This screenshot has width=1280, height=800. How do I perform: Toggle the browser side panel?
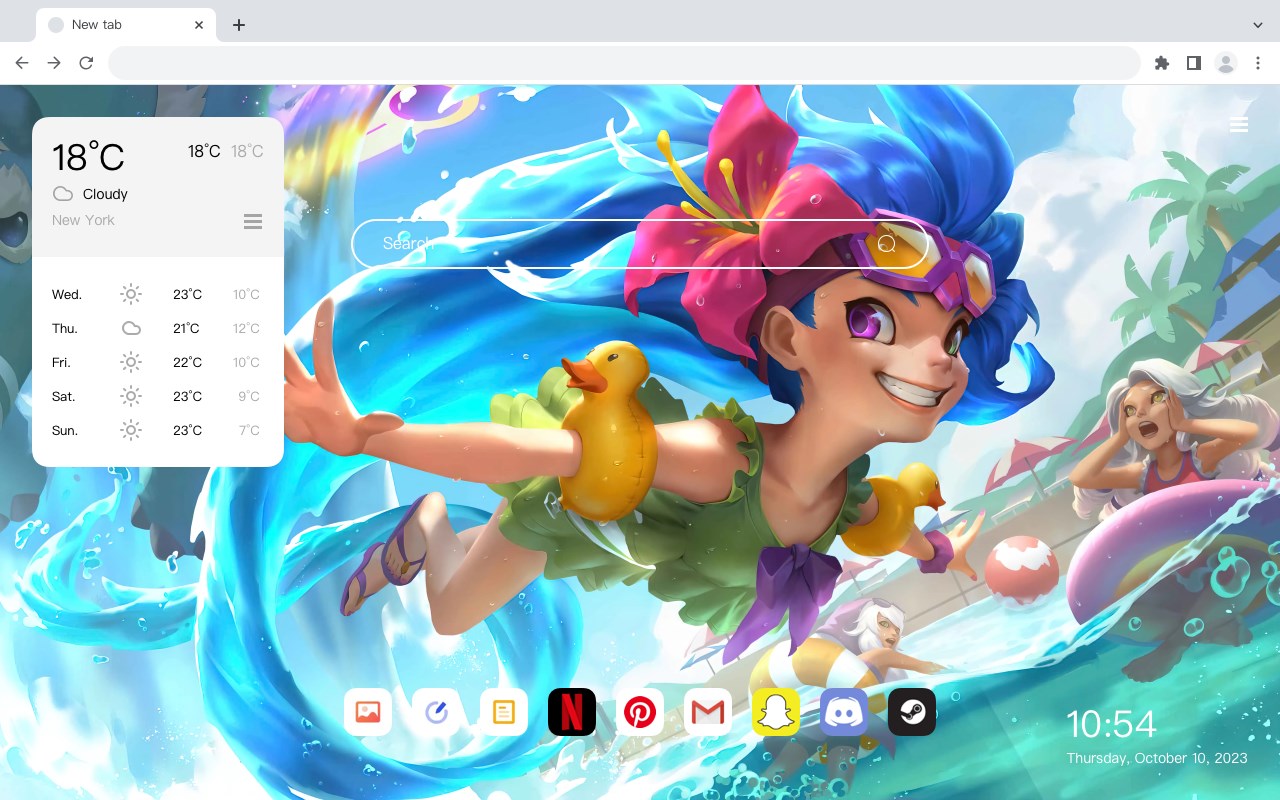tap(1193, 63)
